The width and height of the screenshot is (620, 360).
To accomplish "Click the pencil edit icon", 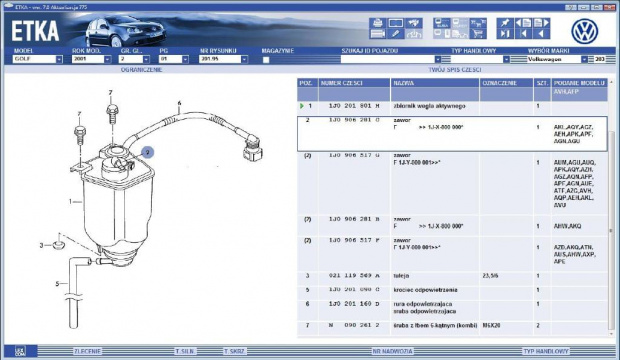I will [396, 34].
